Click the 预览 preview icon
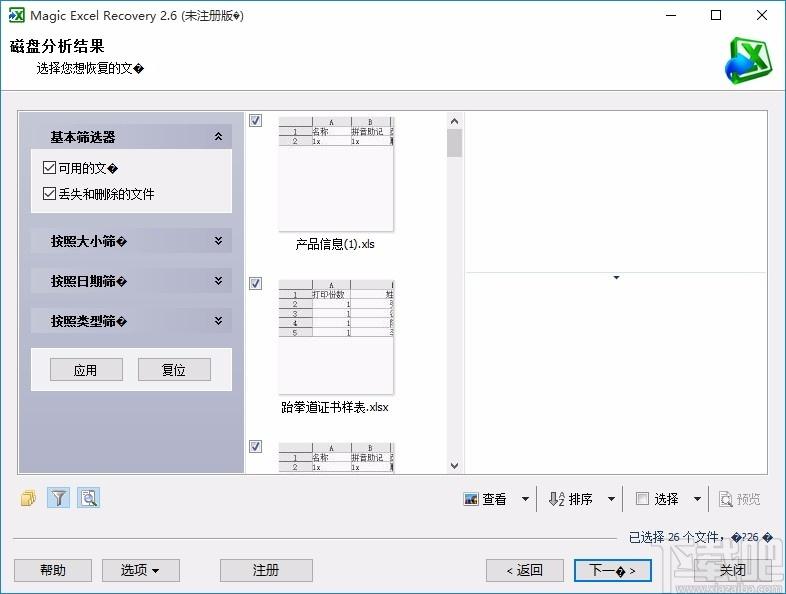 pos(725,499)
